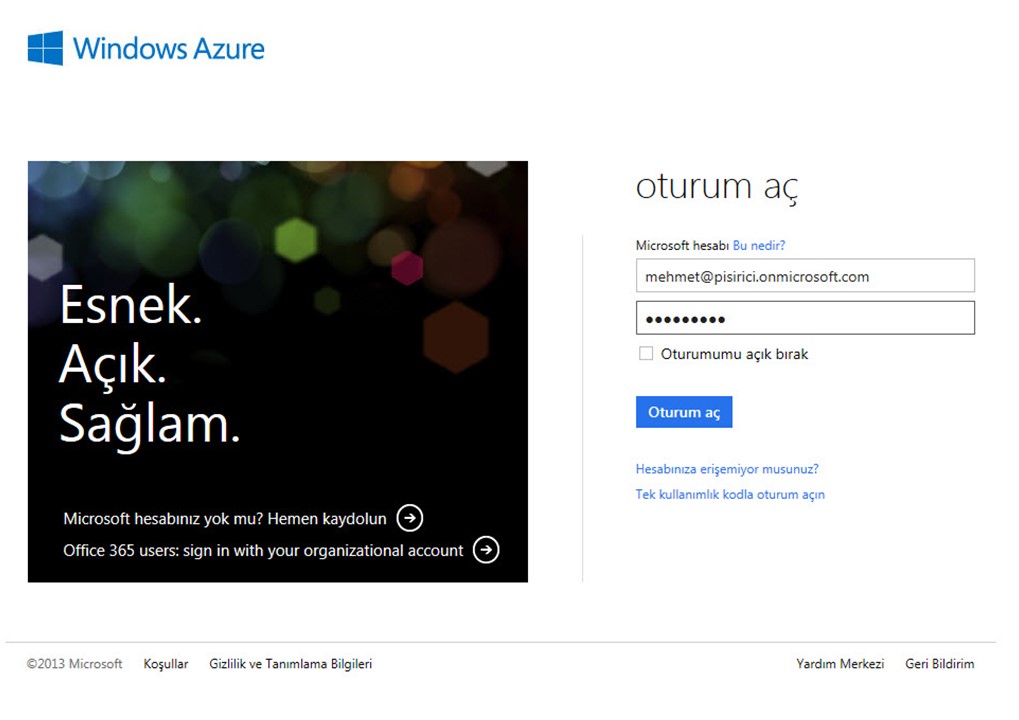1019x720 pixels.
Task: Enable the 'Oturumumu açık bırak' checkbox
Action: tap(646, 354)
